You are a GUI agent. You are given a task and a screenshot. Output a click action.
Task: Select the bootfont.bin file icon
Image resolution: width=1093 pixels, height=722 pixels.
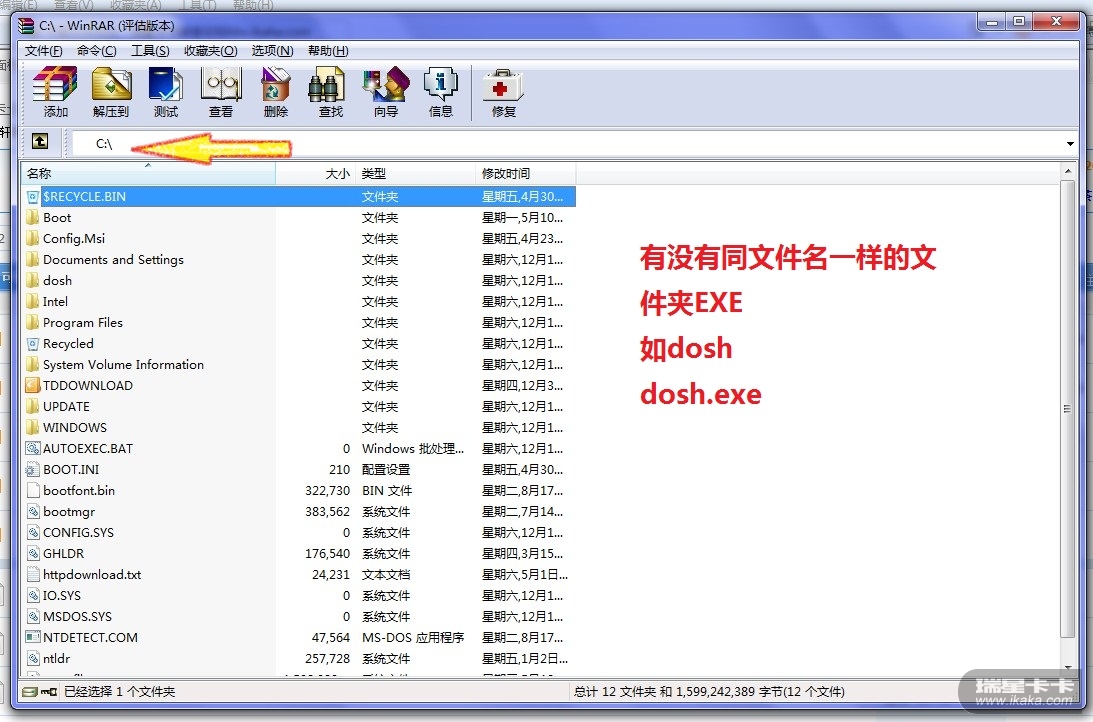tap(33, 491)
